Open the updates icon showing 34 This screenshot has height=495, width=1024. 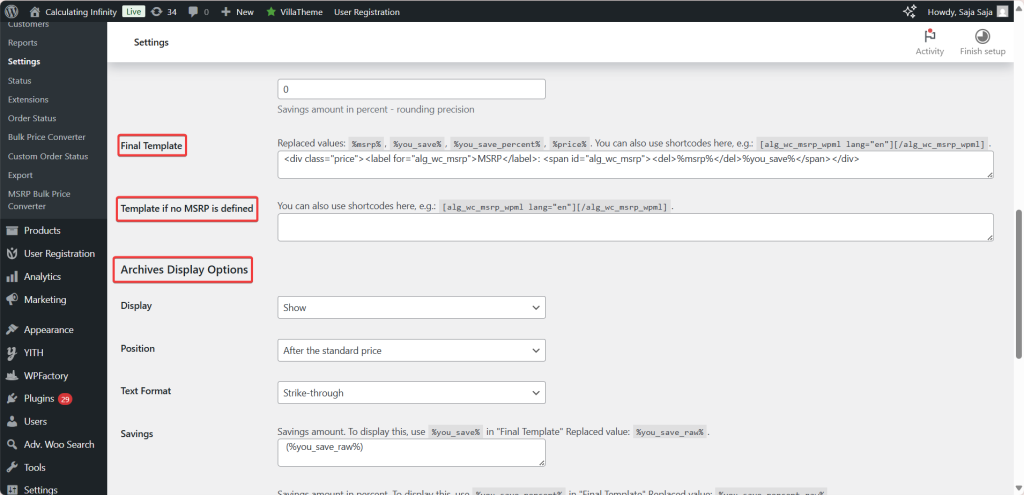[163, 12]
